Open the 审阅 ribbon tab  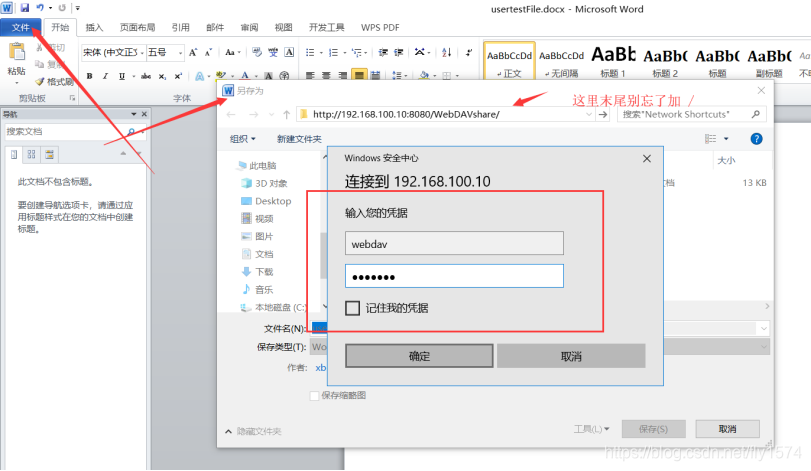point(249,27)
